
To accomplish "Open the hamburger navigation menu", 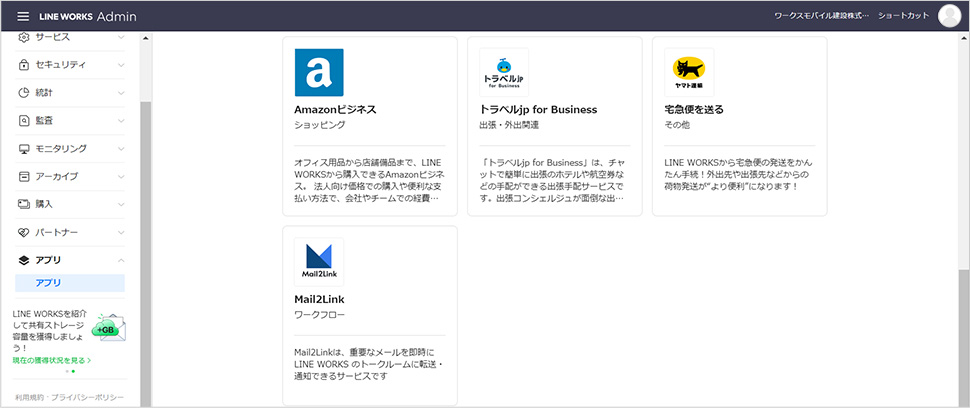I will [x=23, y=17].
